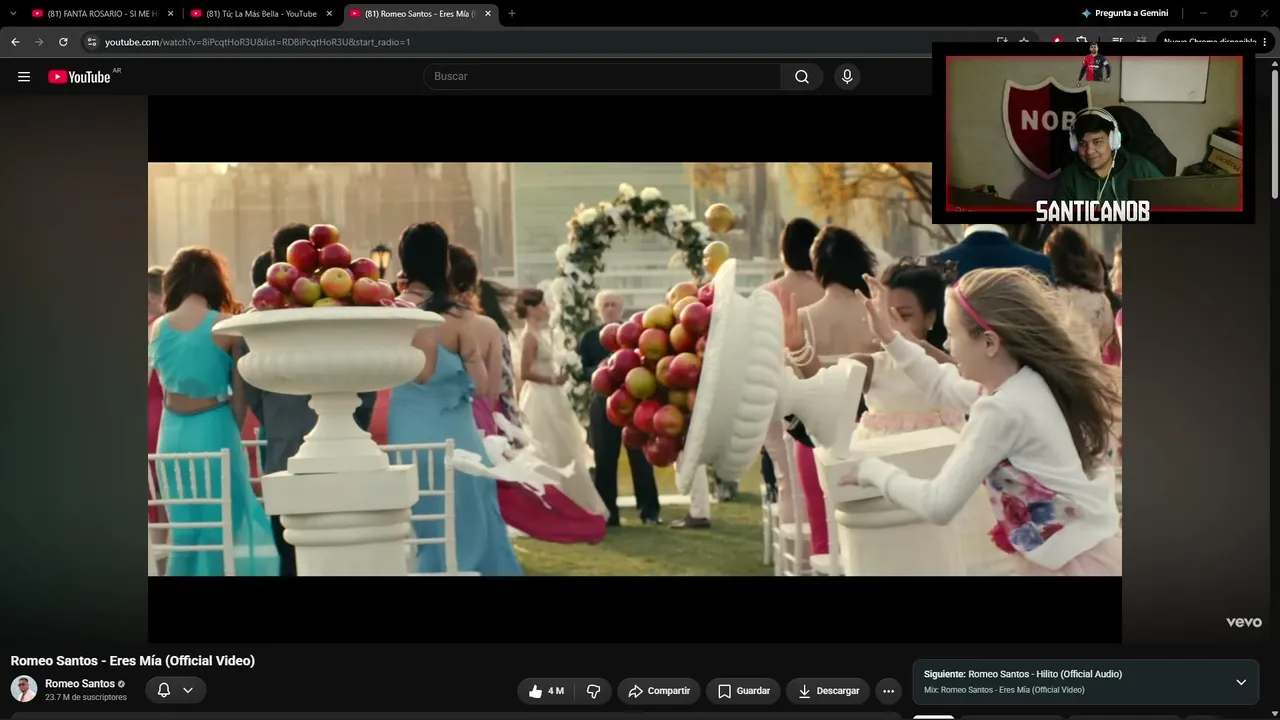
Task: Open a new browser tab
Action: pos(512,14)
